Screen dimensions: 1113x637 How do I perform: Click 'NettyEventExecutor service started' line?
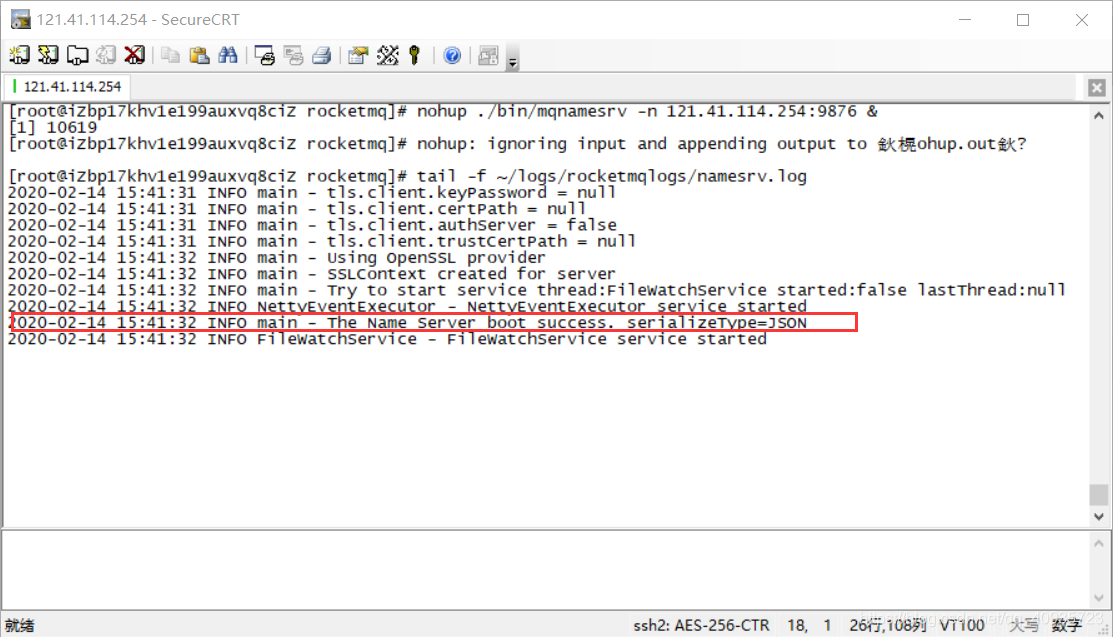[x=407, y=307]
